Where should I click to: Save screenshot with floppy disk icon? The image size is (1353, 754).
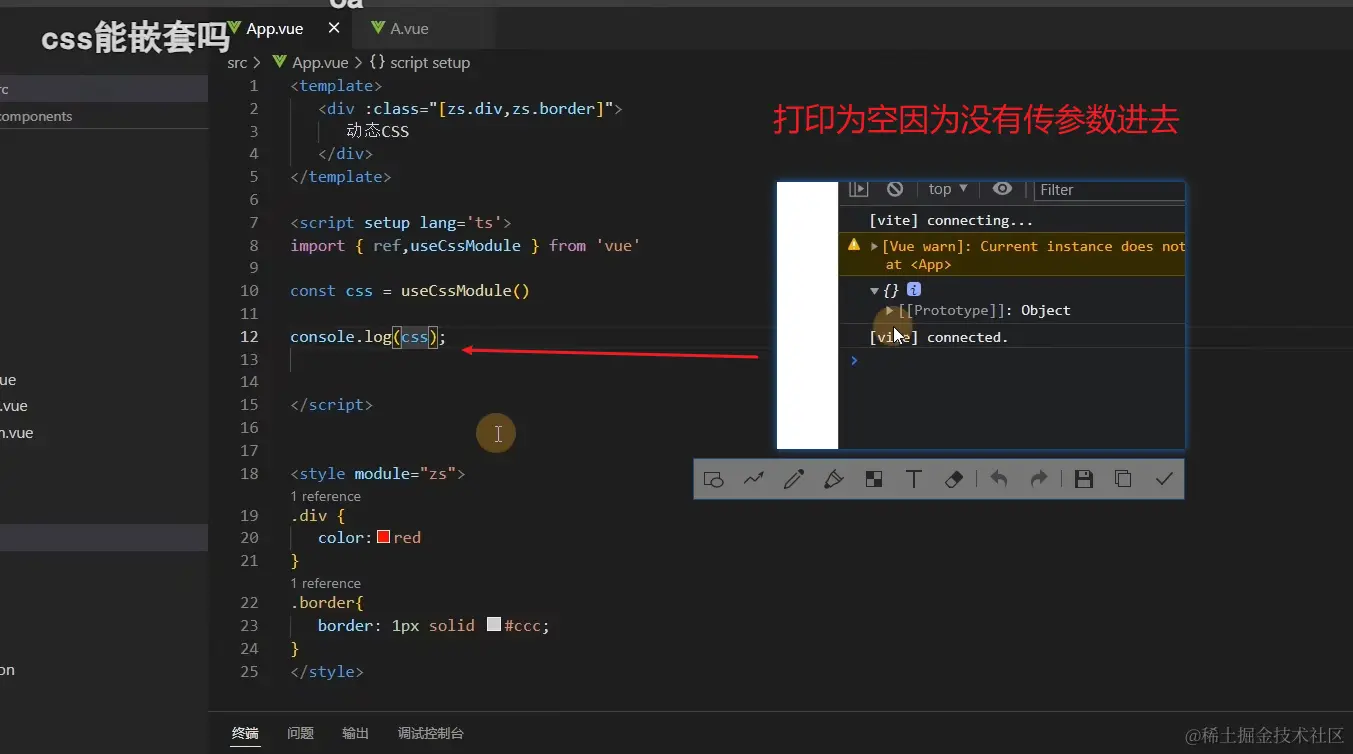coord(1083,479)
